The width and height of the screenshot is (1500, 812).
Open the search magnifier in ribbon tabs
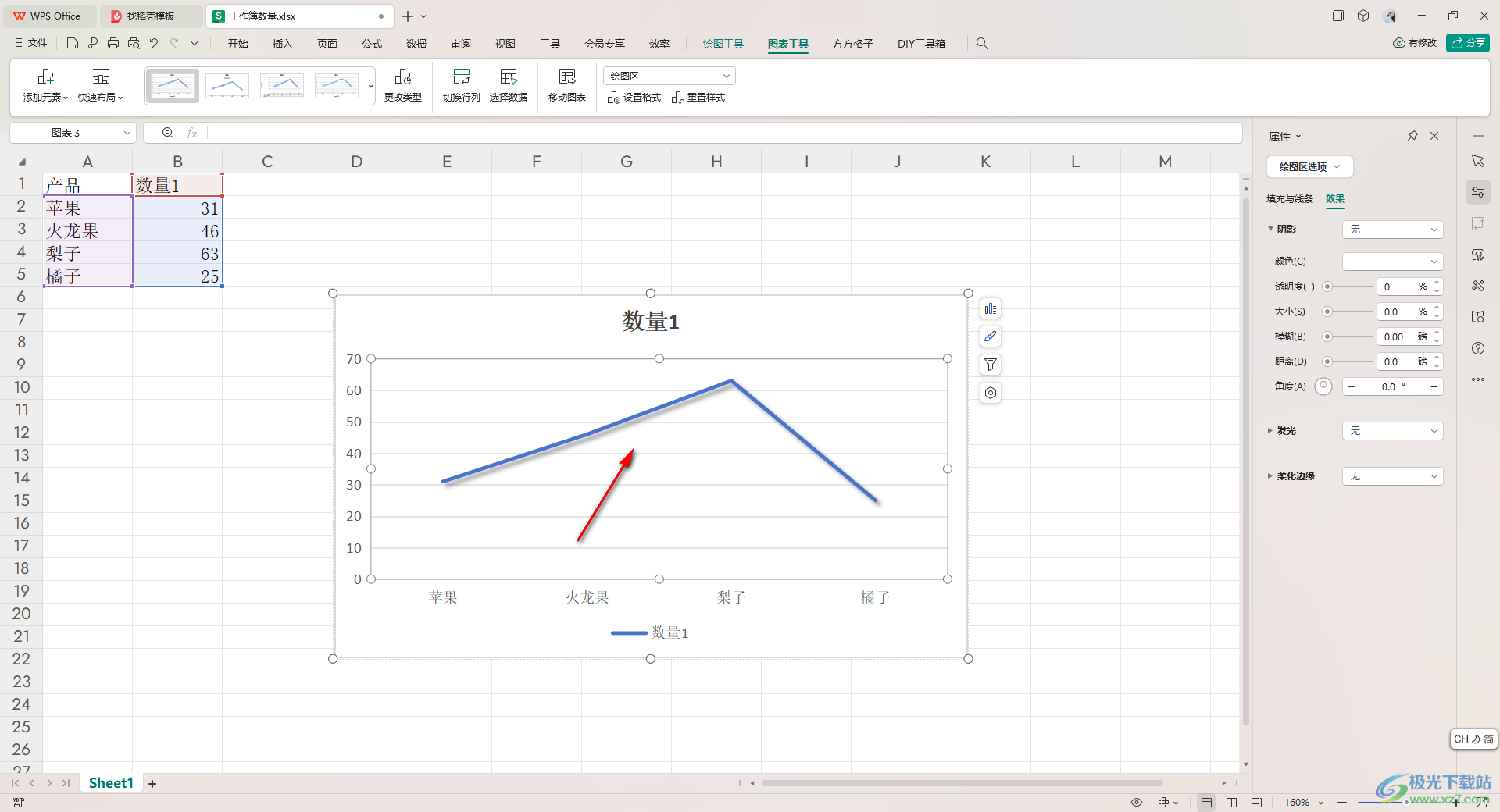[982, 44]
